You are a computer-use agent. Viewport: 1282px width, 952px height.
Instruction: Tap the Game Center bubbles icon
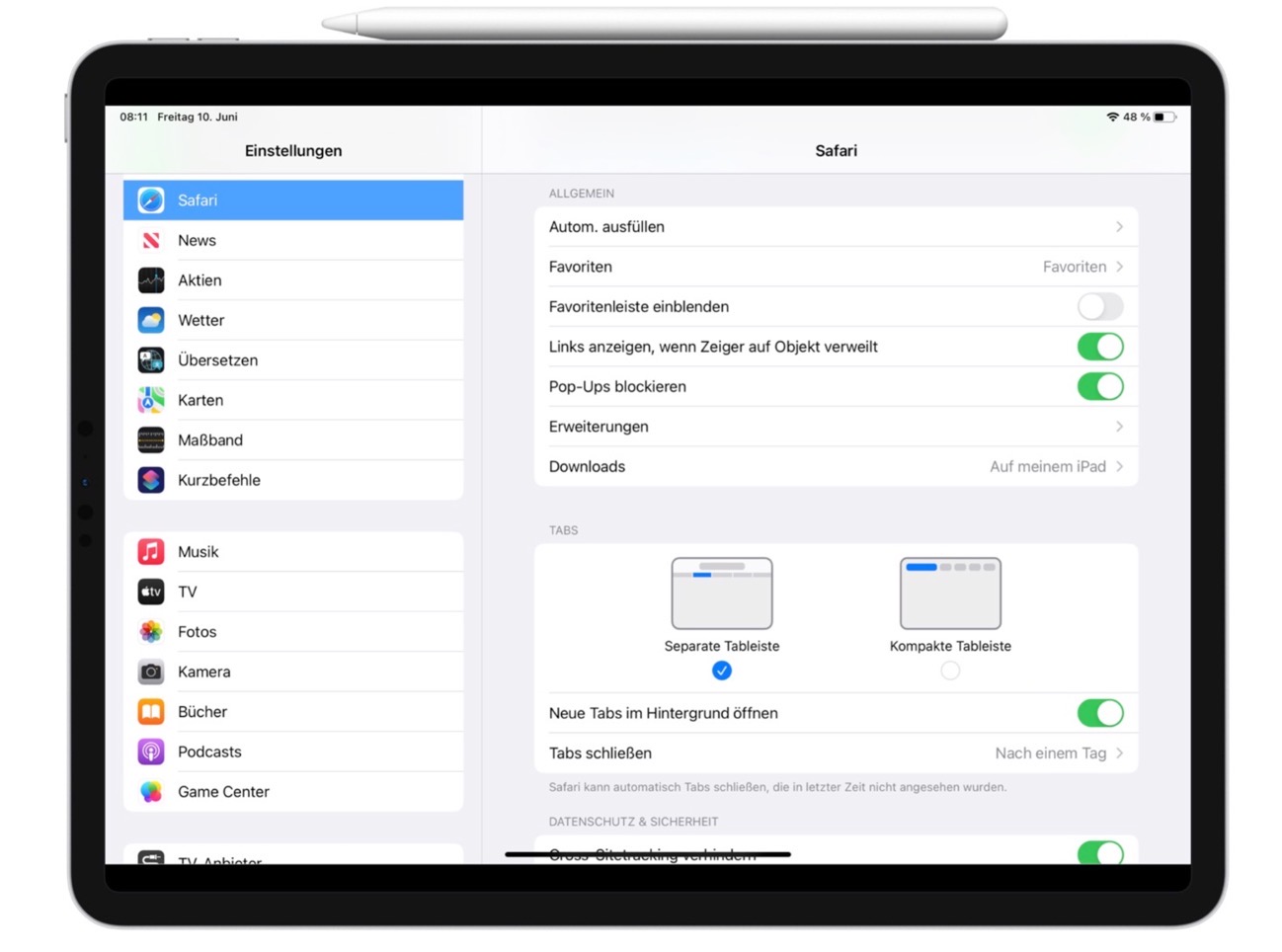[x=151, y=792]
